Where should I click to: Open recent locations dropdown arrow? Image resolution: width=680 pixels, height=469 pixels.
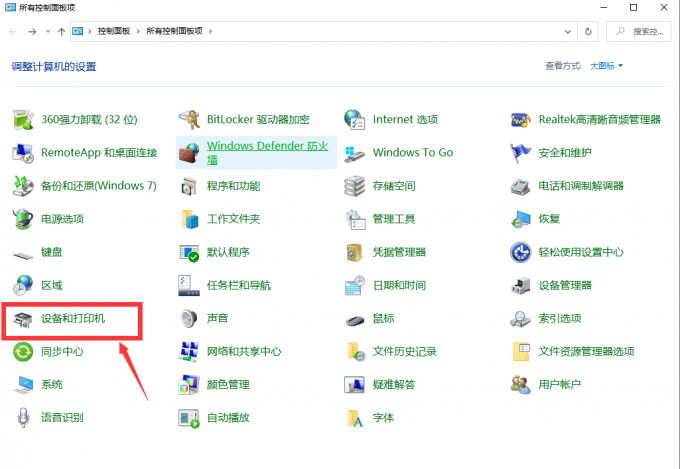click(x=48, y=31)
